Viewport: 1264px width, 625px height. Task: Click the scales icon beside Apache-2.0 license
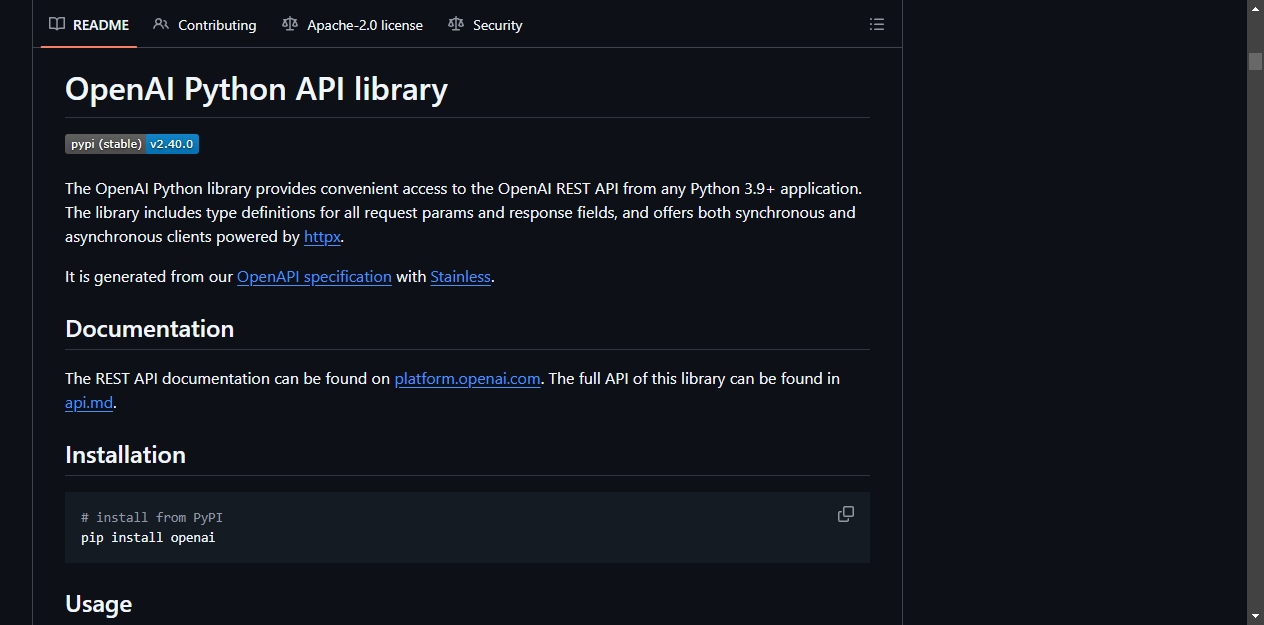tap(290, 24)
